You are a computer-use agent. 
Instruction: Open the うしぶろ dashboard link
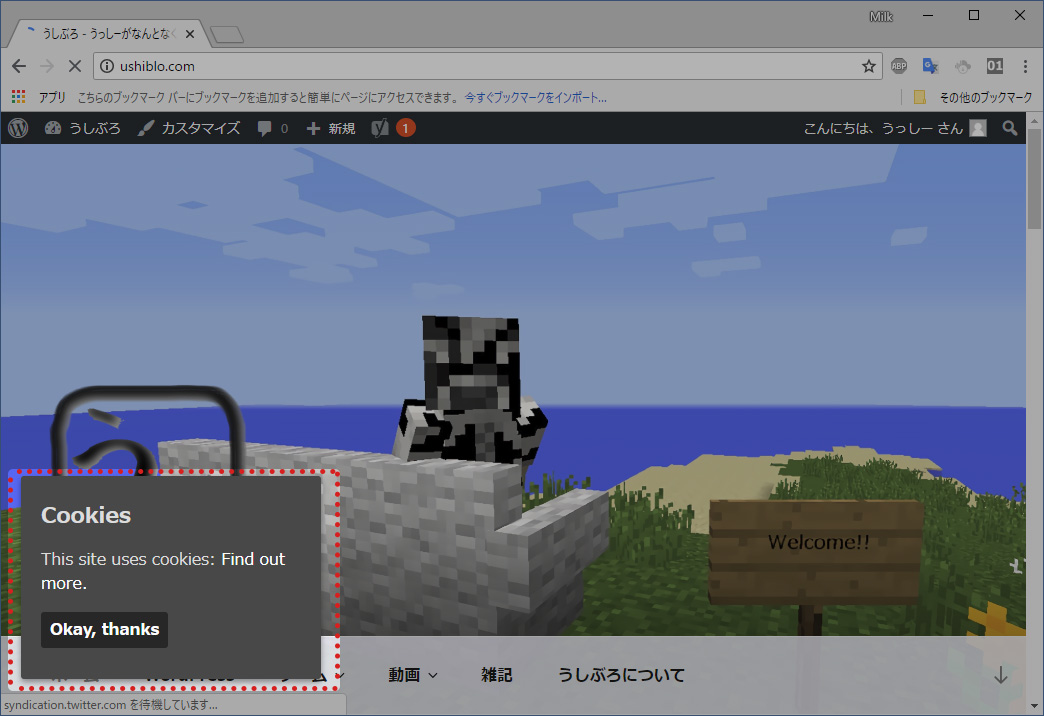point(83,128)
